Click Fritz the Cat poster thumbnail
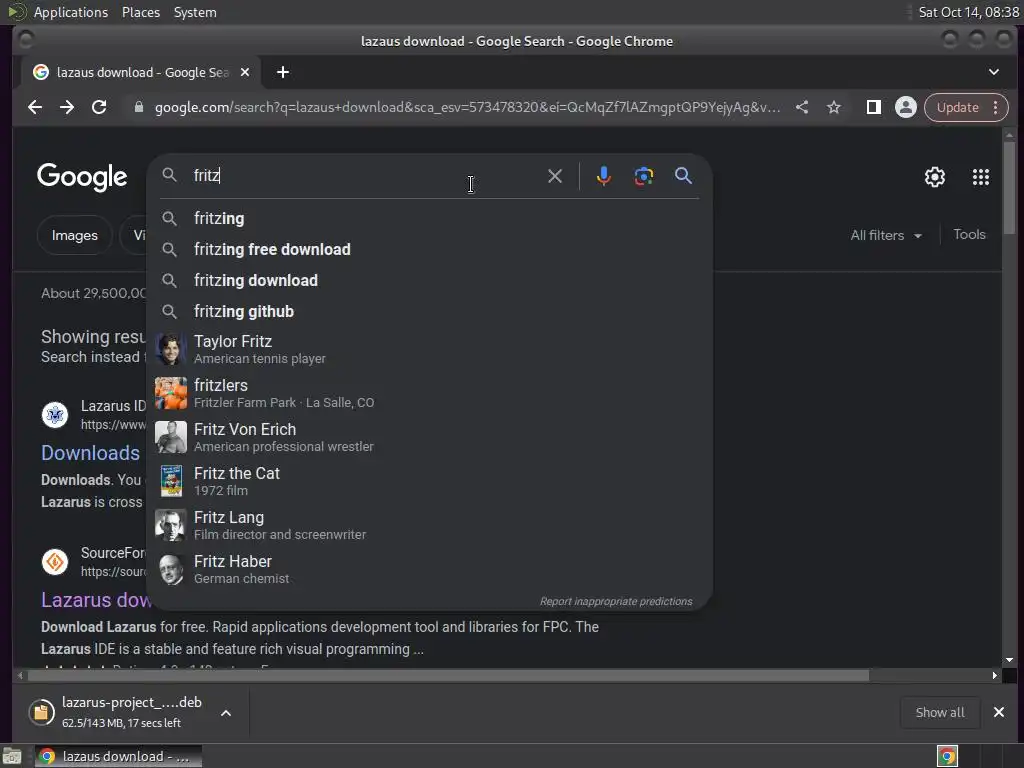The image size is (1024, 768). pos(170,481)
